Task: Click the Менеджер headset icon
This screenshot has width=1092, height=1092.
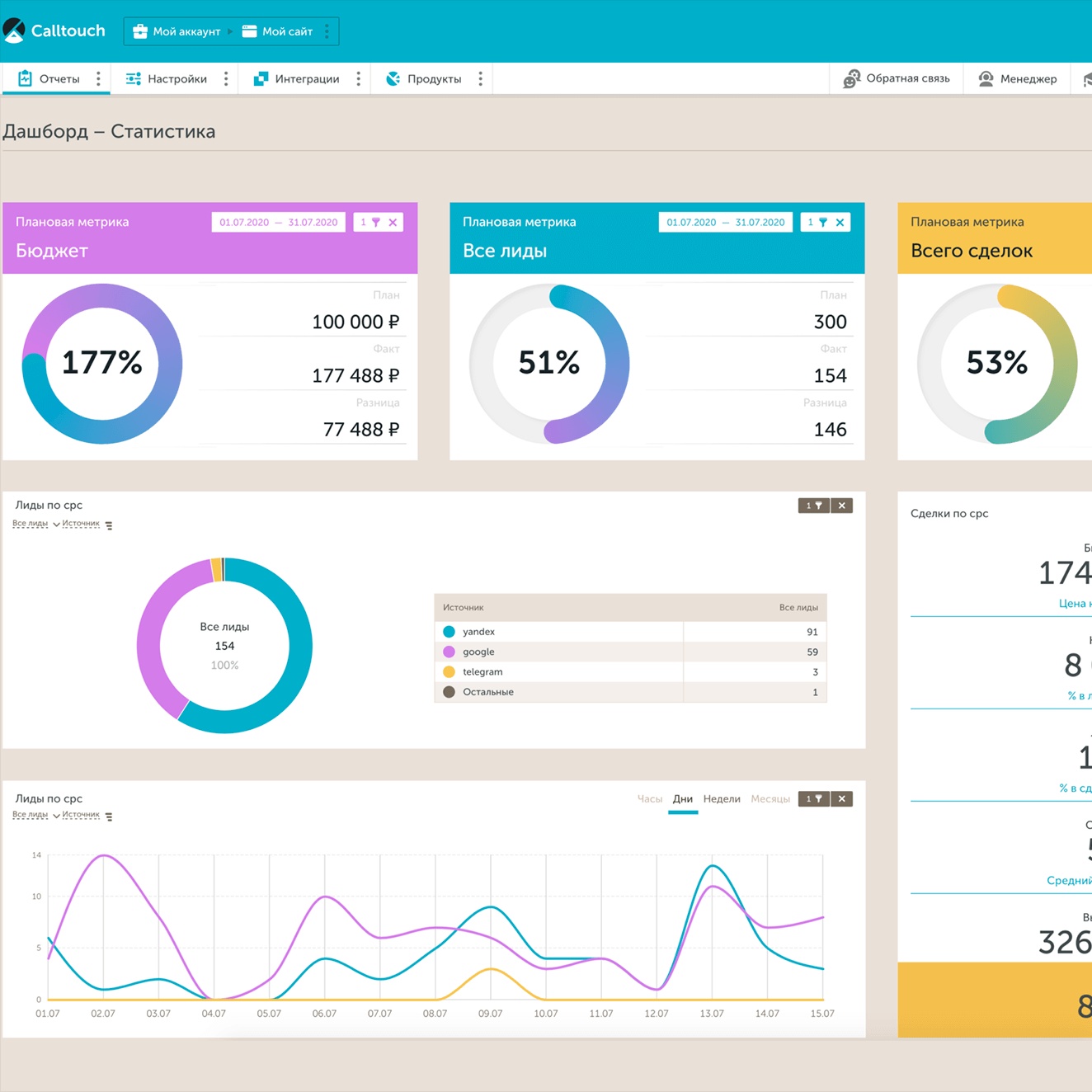Action: [986, 79]
